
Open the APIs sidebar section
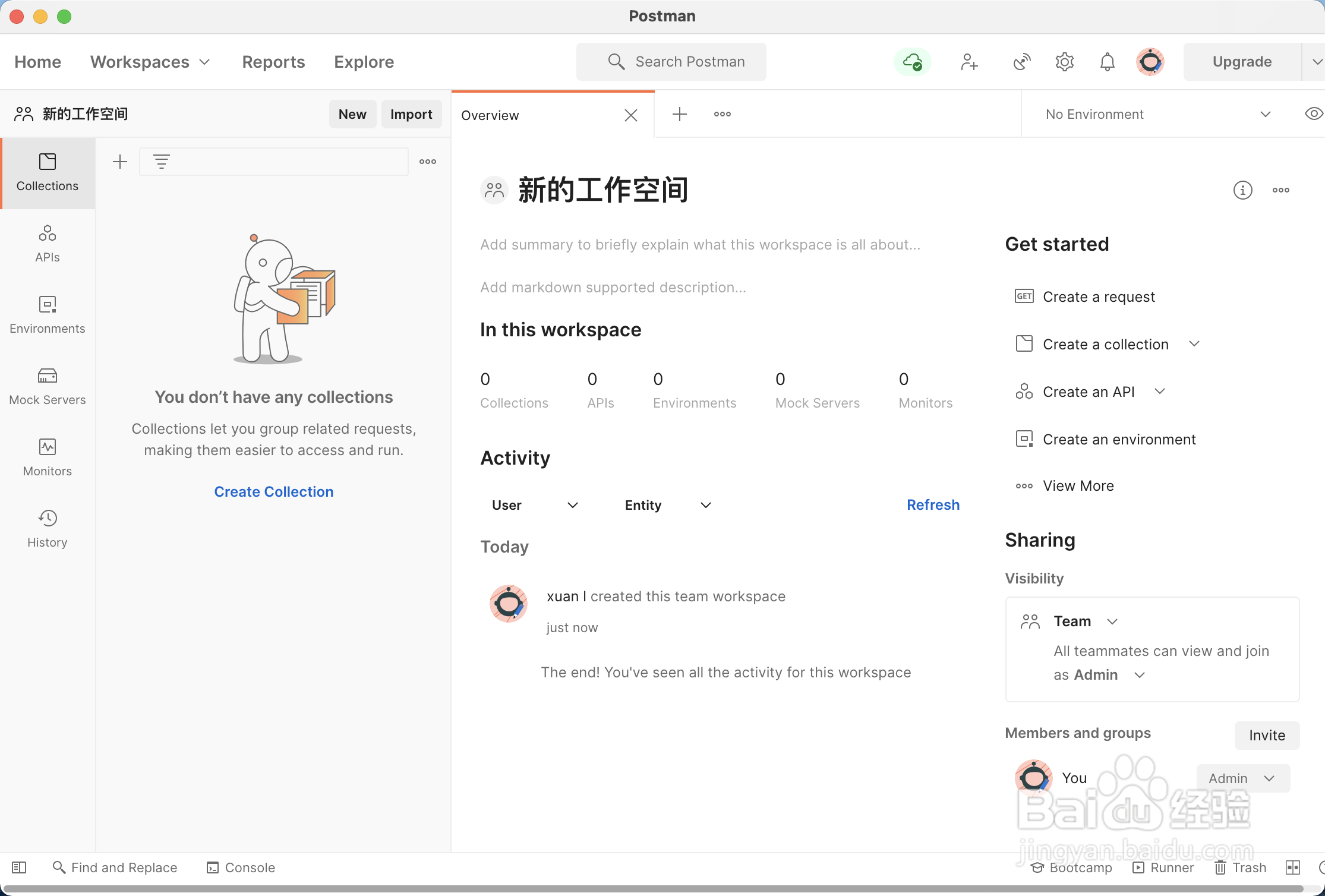tap(48, 244)
